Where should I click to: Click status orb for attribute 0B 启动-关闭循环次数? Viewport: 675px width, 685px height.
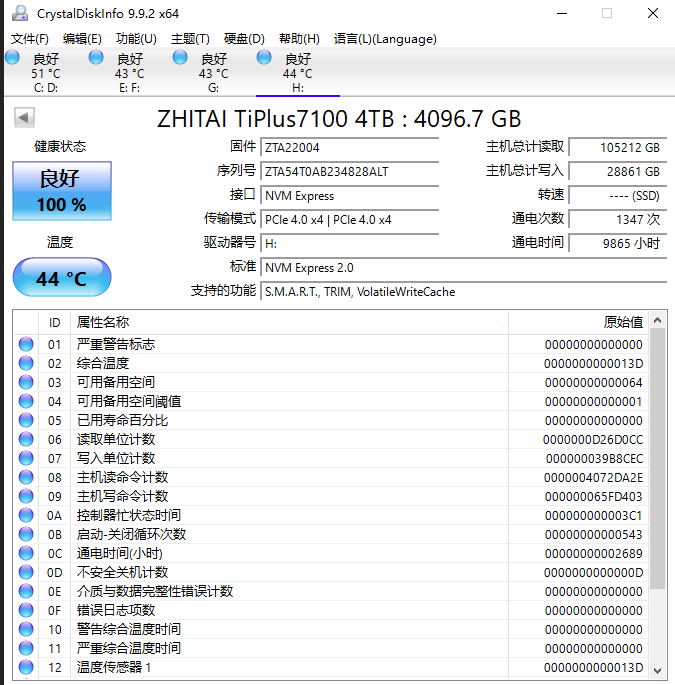[26, 534]
